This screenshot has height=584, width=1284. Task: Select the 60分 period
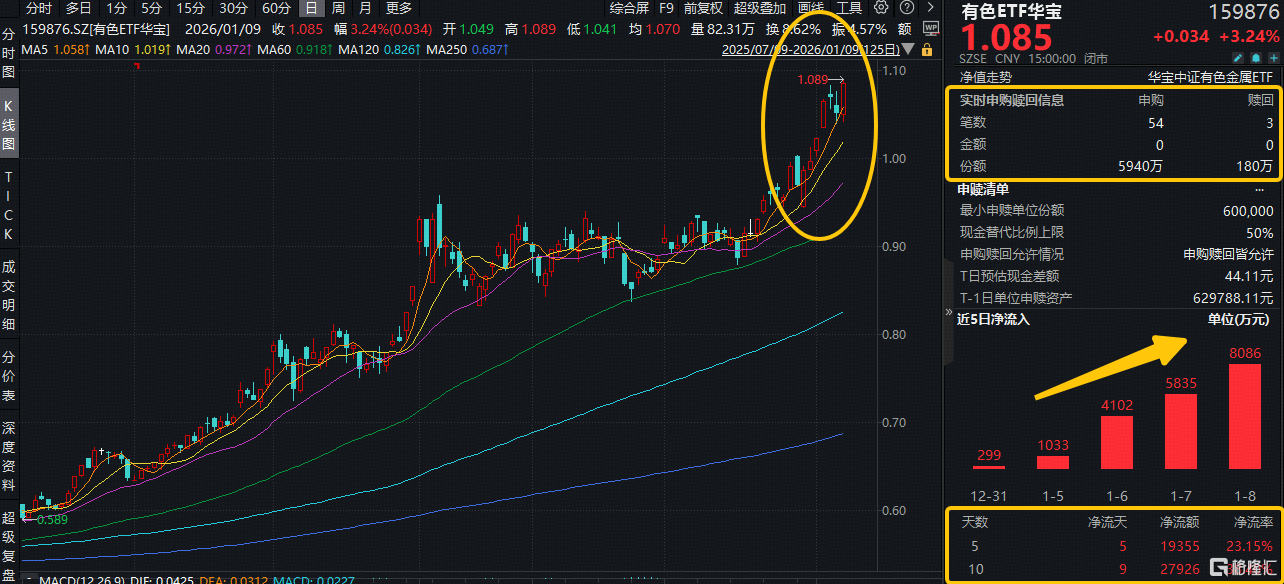tap(276, 8)
